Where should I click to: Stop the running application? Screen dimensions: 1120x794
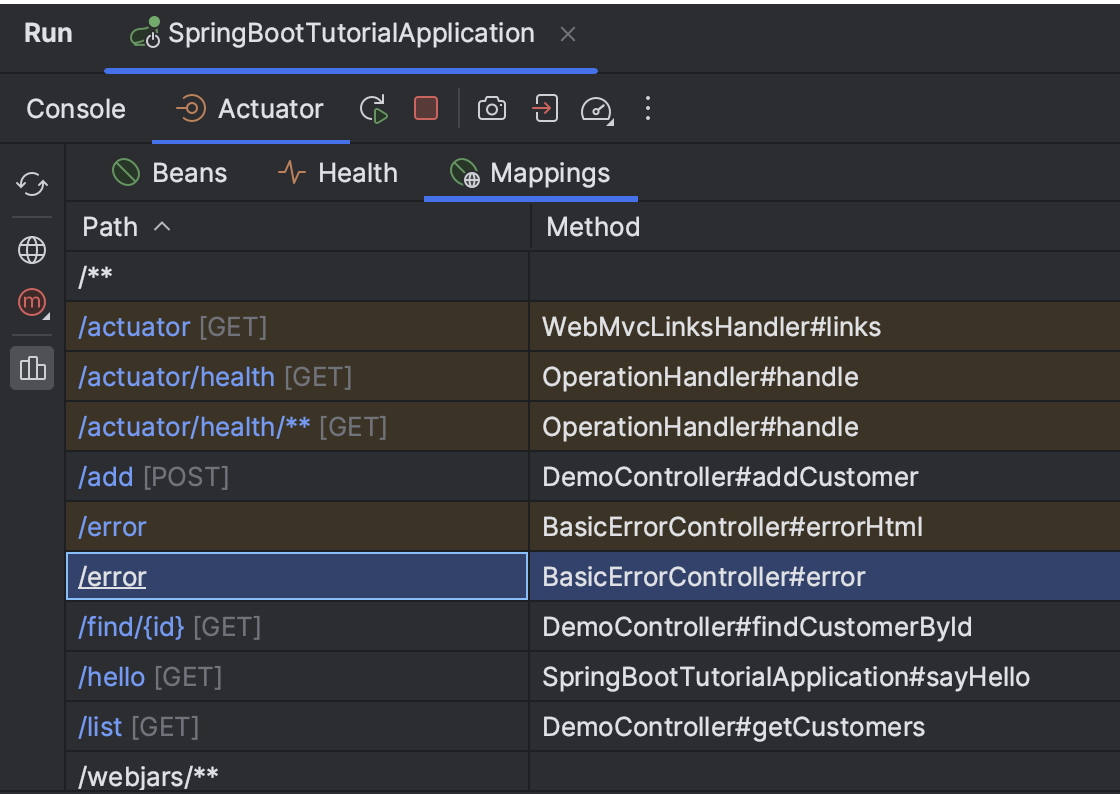click(x=424, y=108)
